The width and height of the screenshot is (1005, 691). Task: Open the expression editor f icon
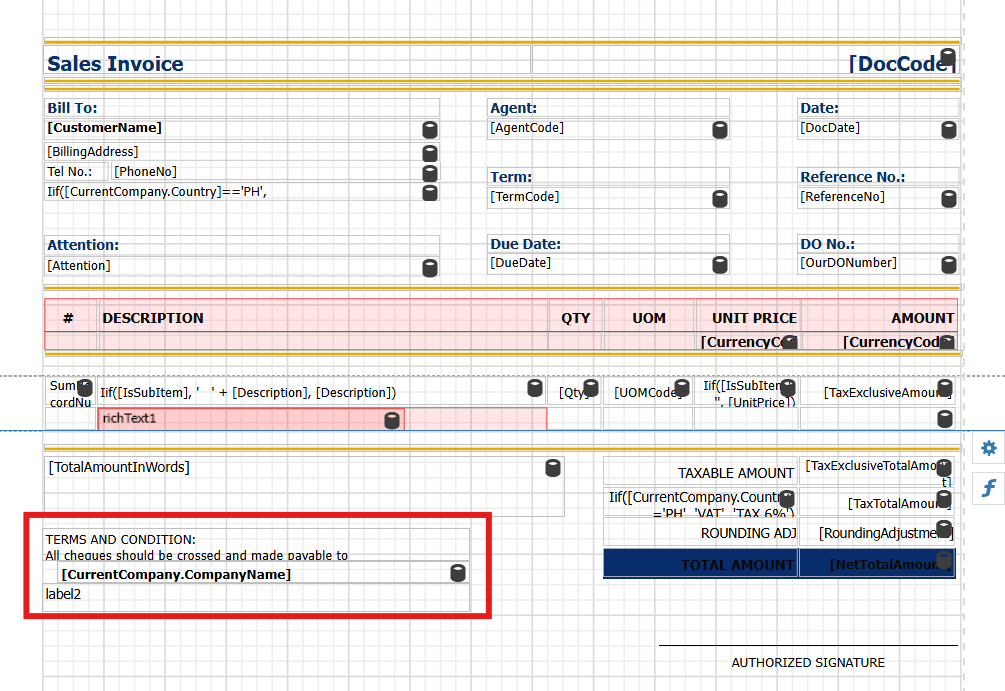coord(988,488)
